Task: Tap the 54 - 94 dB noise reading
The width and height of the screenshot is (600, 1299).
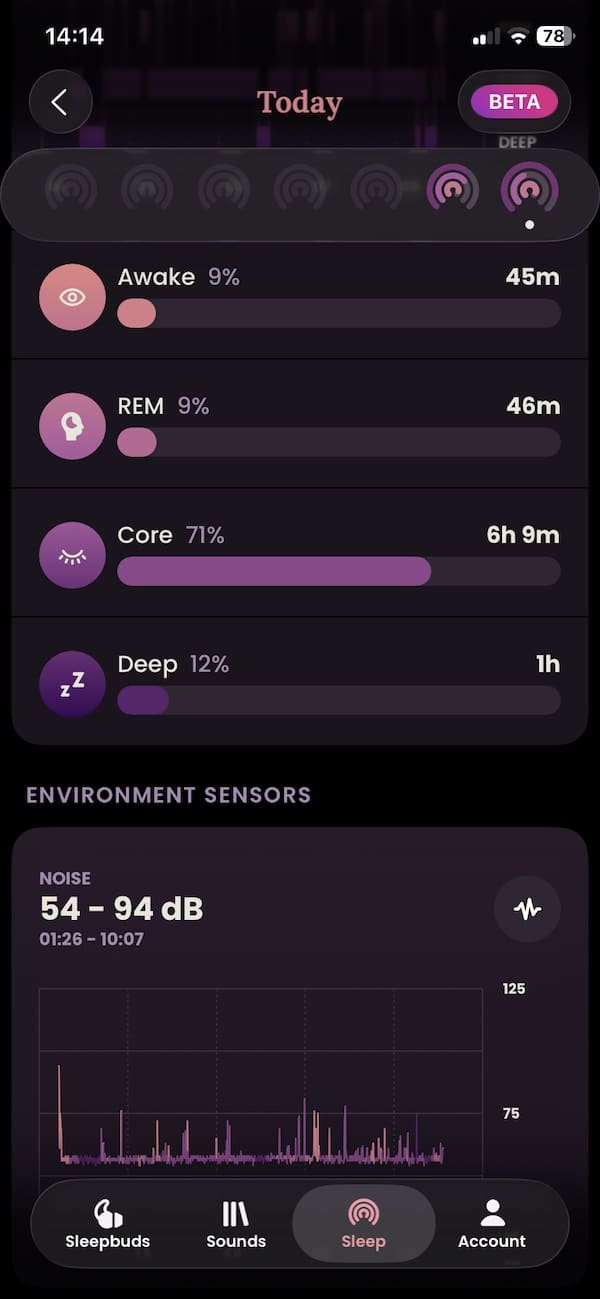Action: pos(121,909)
